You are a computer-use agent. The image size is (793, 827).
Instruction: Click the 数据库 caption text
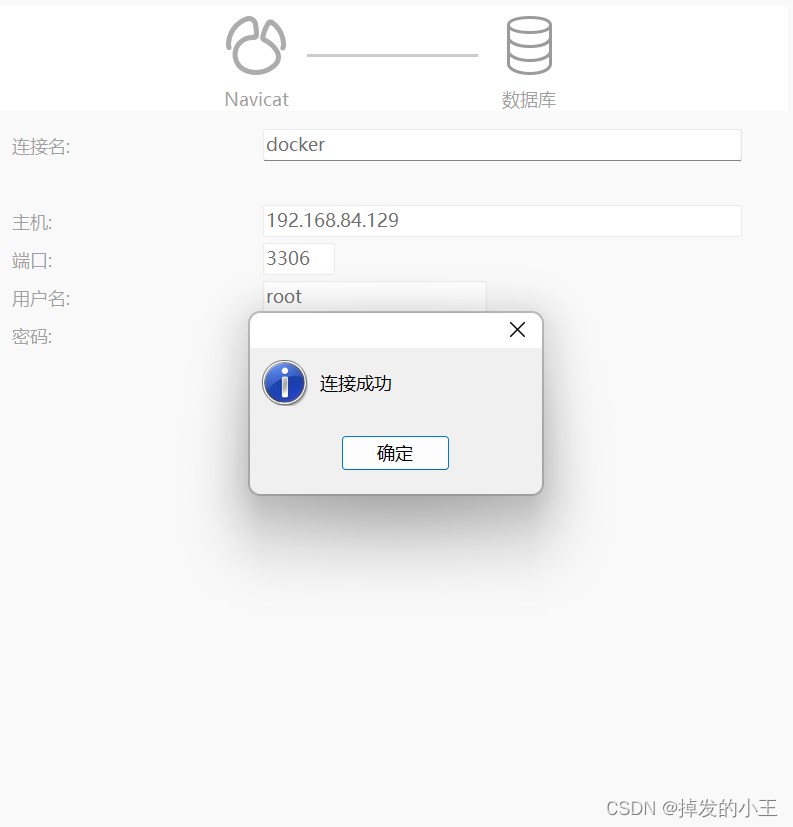pyautogui.click(x=529, y=100)
